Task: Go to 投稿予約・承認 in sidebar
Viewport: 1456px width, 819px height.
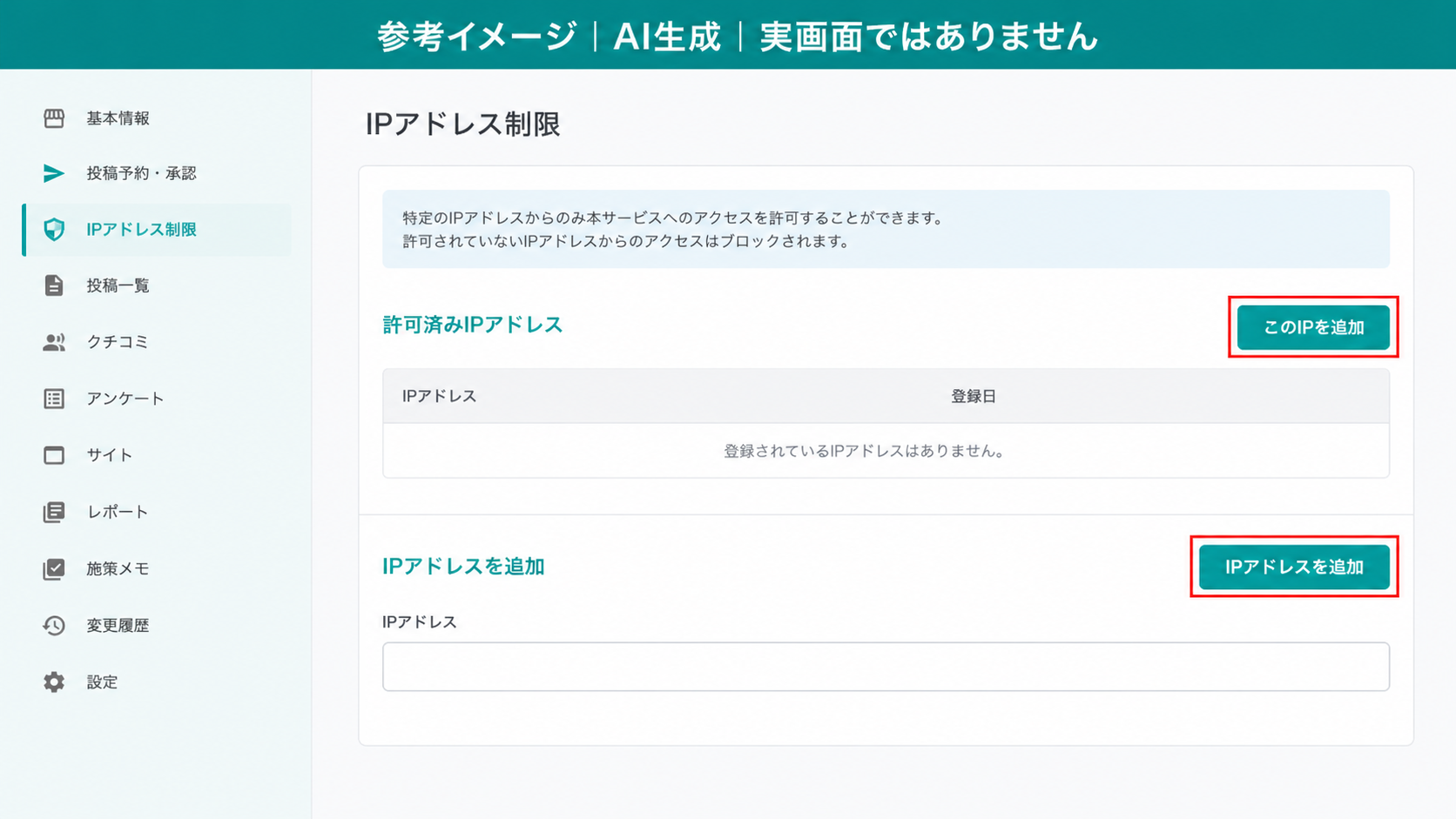Action: [x=141, y=173]
